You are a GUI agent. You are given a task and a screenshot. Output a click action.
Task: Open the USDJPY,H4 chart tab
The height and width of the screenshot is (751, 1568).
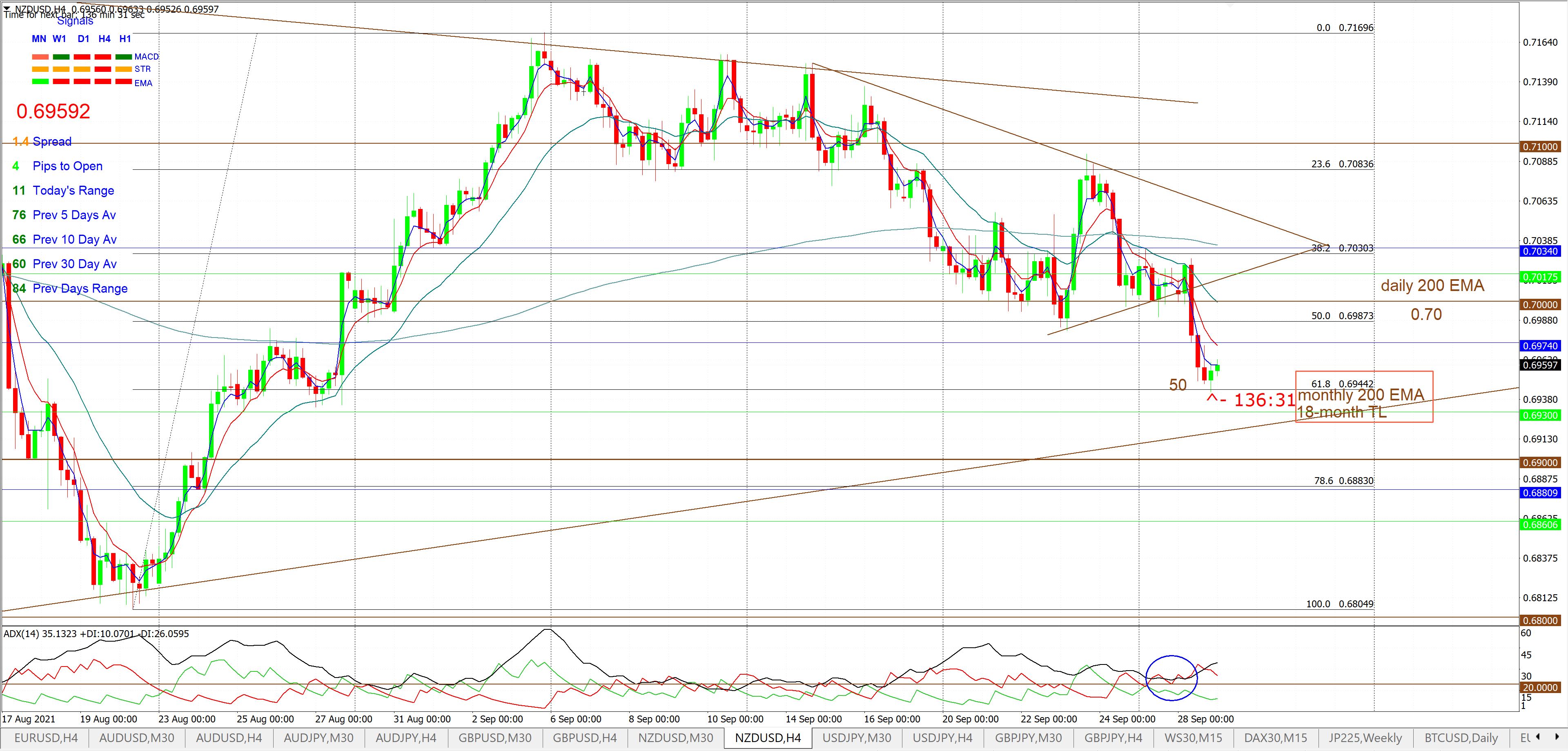pyautogui.click(x=942, y=738)
